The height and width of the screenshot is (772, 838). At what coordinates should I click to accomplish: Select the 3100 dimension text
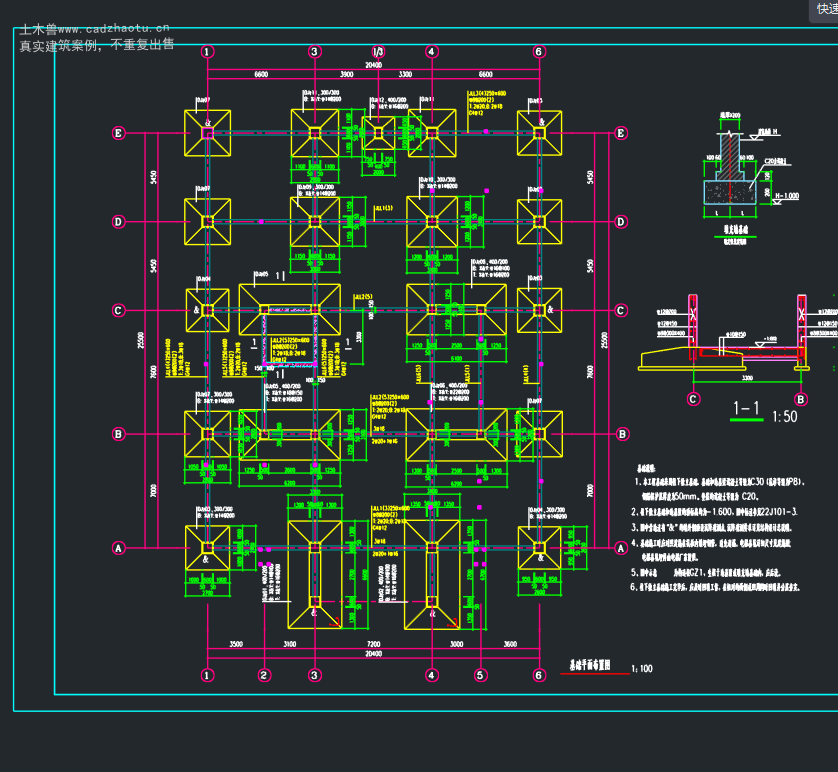coord(289,644)
